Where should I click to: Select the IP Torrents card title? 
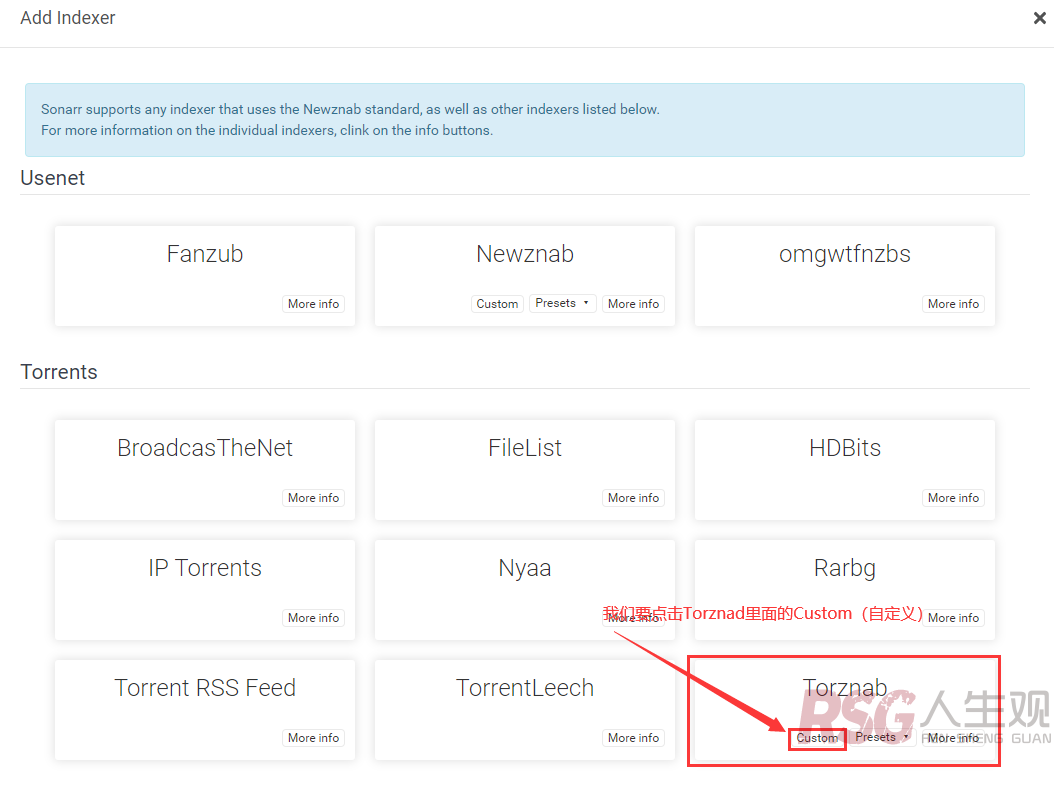click(x=205, y=568)
